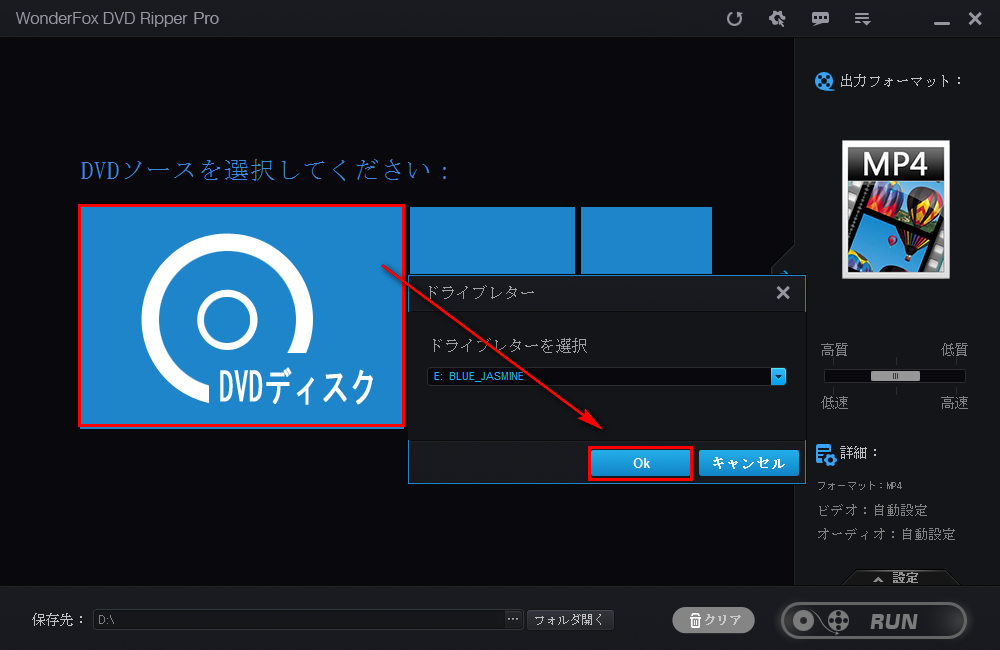Open the settings gear in title bar
This screenshot has height=650, width=1000.
[x=777, y=18]
